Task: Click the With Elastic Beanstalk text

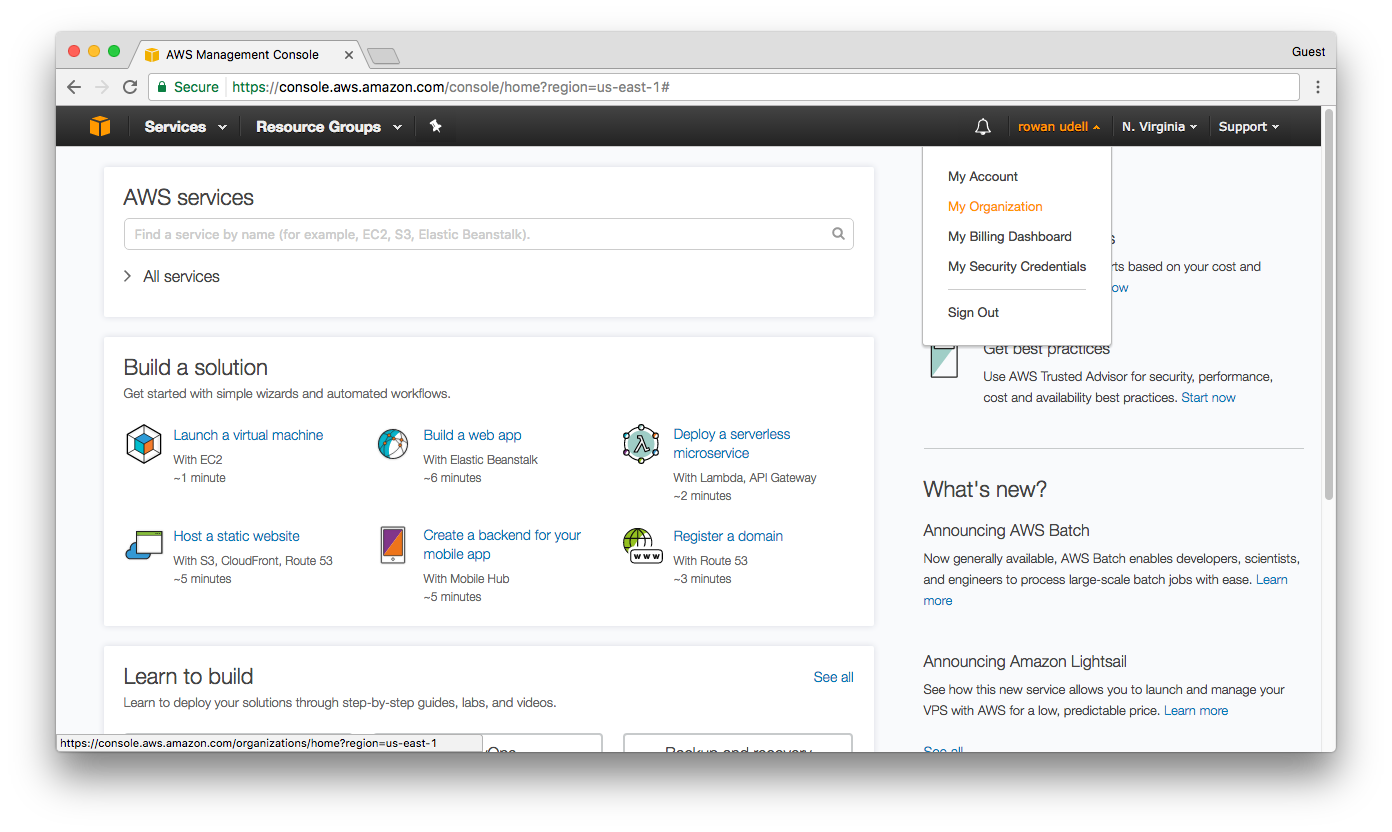Action: click(x=480, y=460)
